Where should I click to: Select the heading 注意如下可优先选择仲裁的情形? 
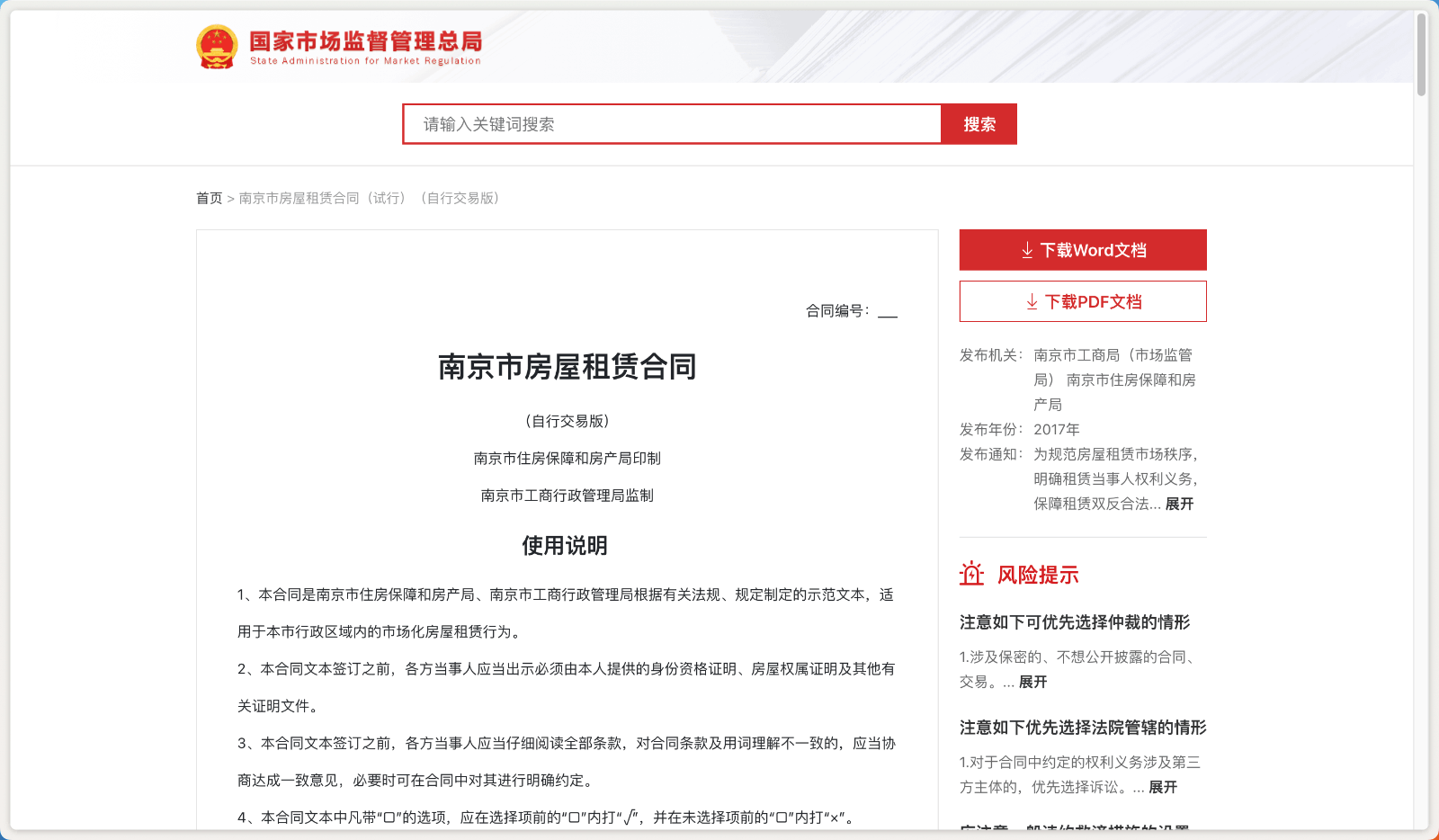click(x=1074, y=622)
